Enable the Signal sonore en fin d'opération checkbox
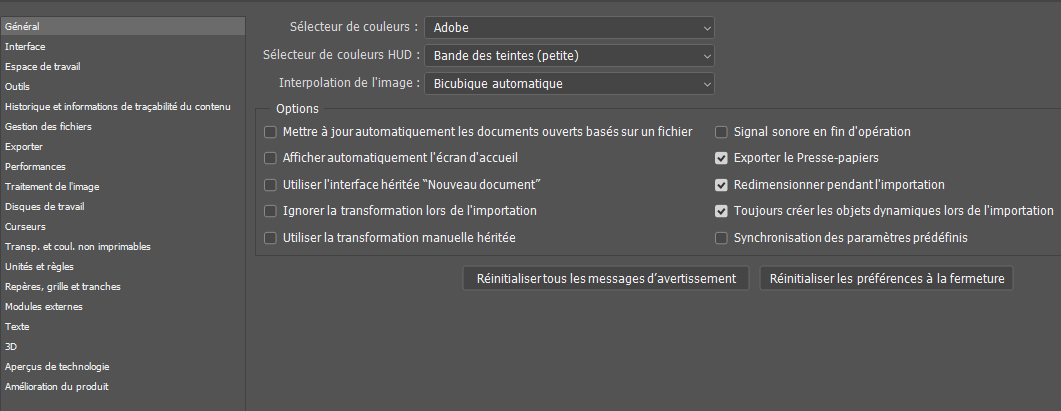Image resolution: width=1061 pixels, height=411 pixels. (x=721, y=132)
